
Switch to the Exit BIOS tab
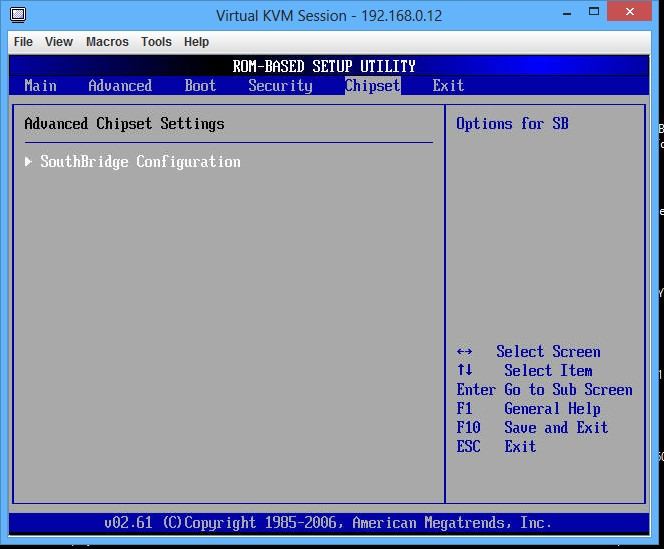[448, 86]
